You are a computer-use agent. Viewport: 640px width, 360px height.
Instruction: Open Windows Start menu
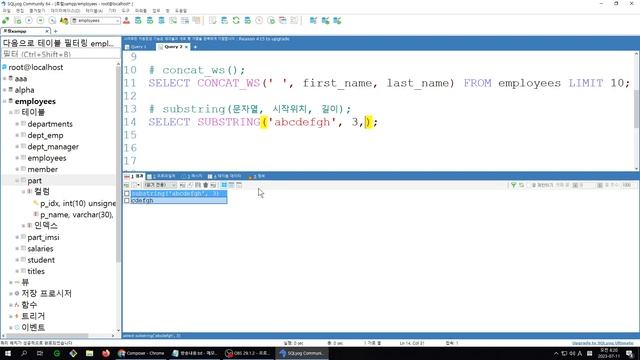click(7, 353)
